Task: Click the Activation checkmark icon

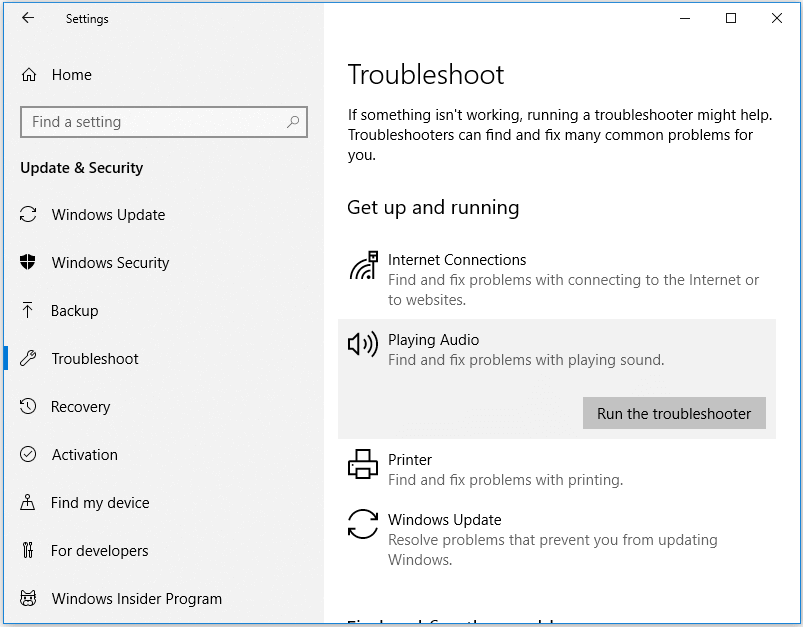Action: (x=30, y=455)
